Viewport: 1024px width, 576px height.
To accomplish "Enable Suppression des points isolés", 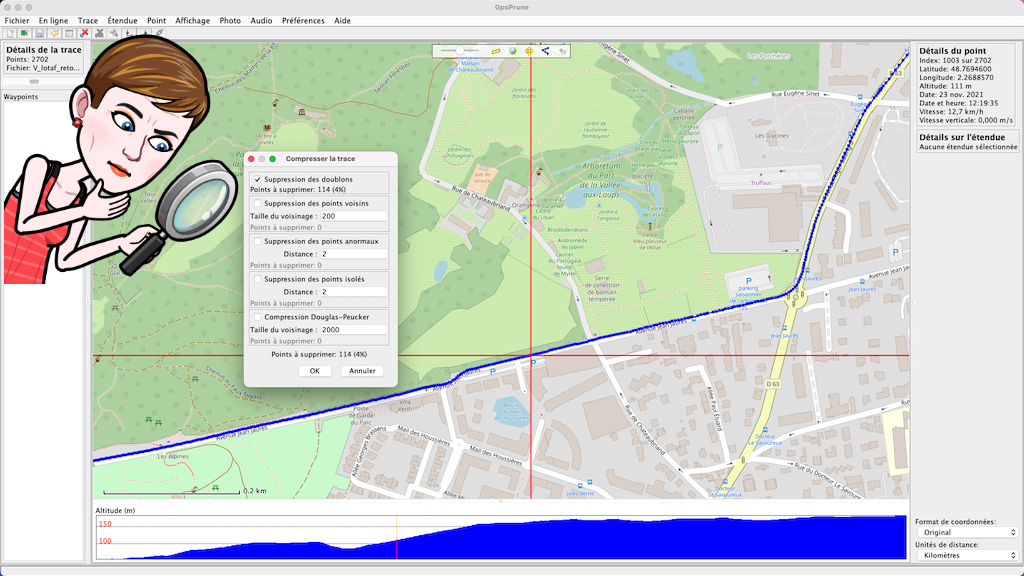I will 258,279.
